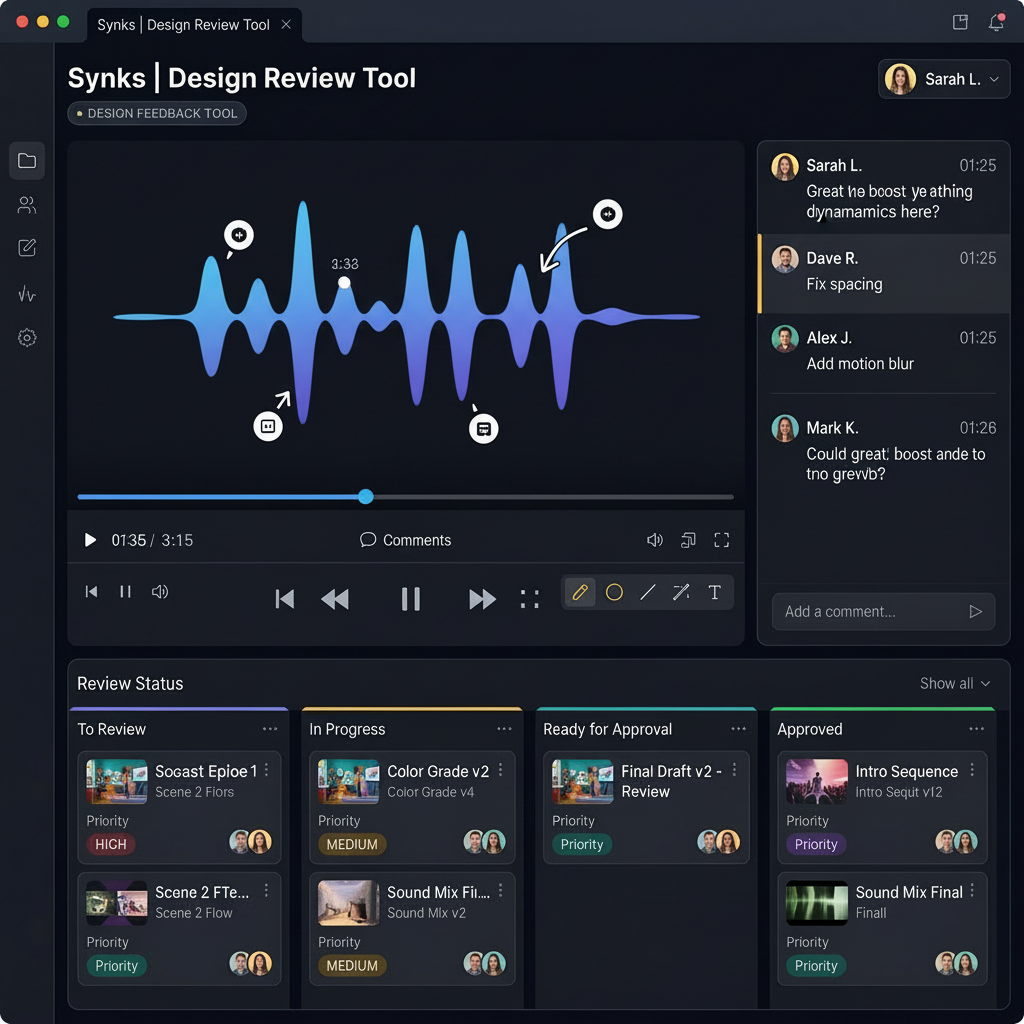The height and width of the screenshot is (1024, 1024).
Task: Open Mark K.'s comment at 01:26
Action: [x=883, y=451]
